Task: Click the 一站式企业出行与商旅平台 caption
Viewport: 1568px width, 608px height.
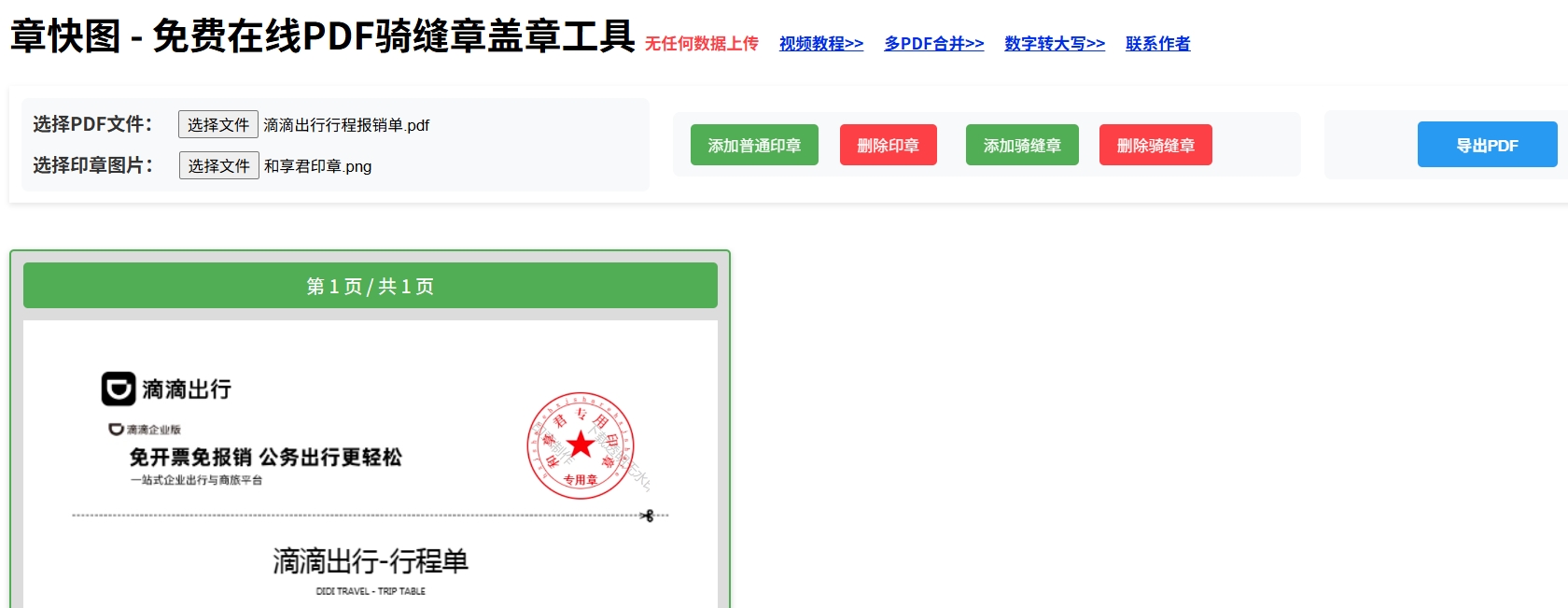Action: (x=196, y=480)
